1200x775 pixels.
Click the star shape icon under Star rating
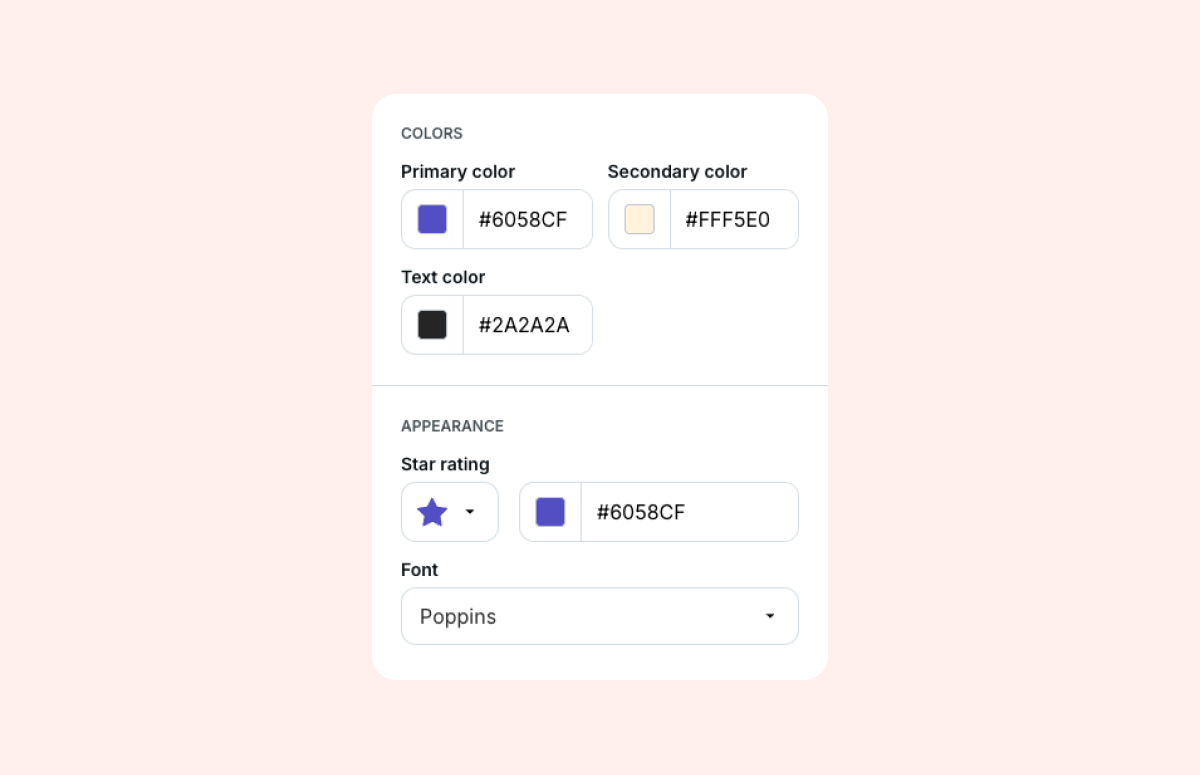coord(432,512)
